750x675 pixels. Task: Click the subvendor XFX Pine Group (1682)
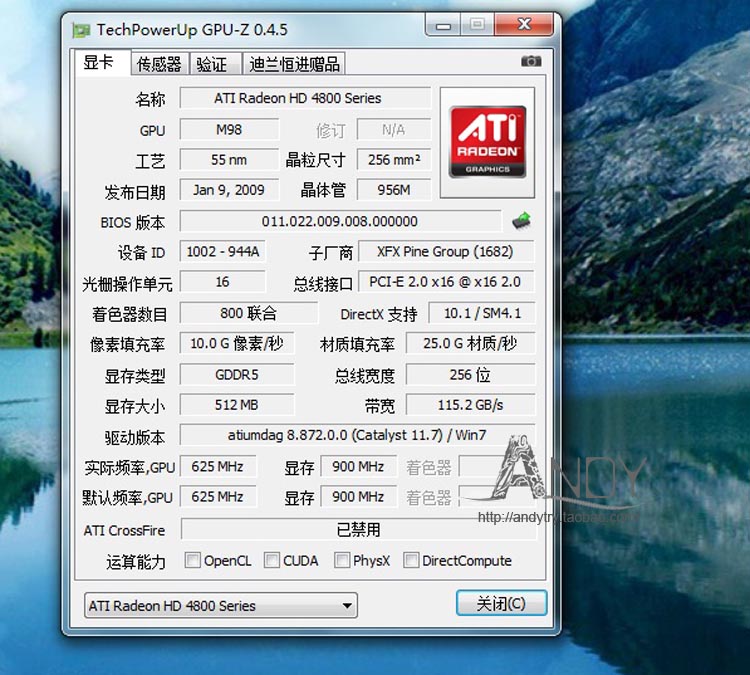446,252
